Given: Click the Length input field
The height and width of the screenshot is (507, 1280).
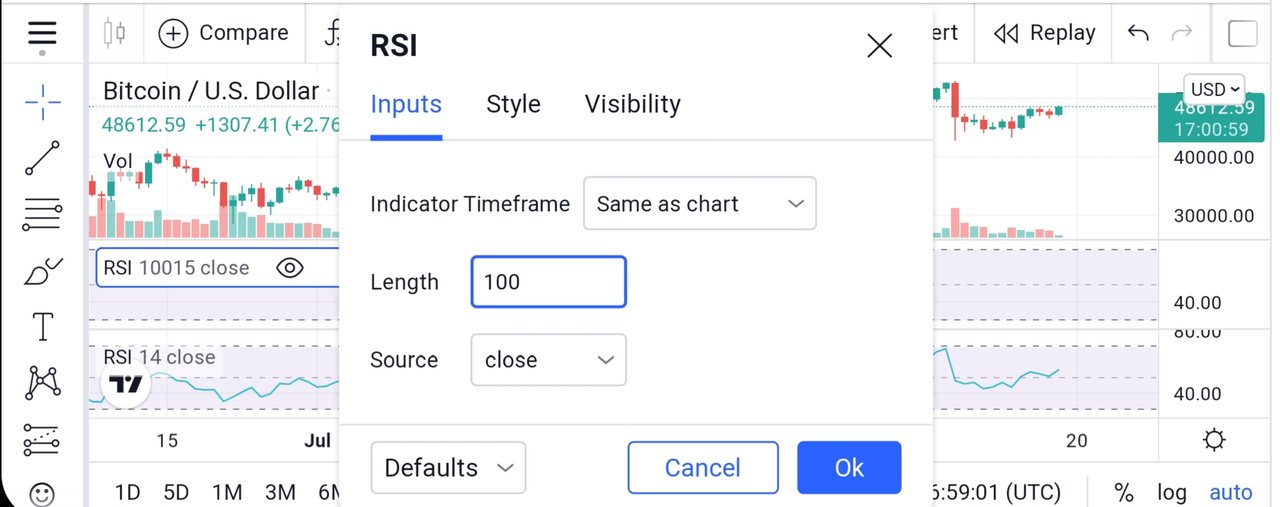Looking at the screenshot, I should click(x=549, y=282).
